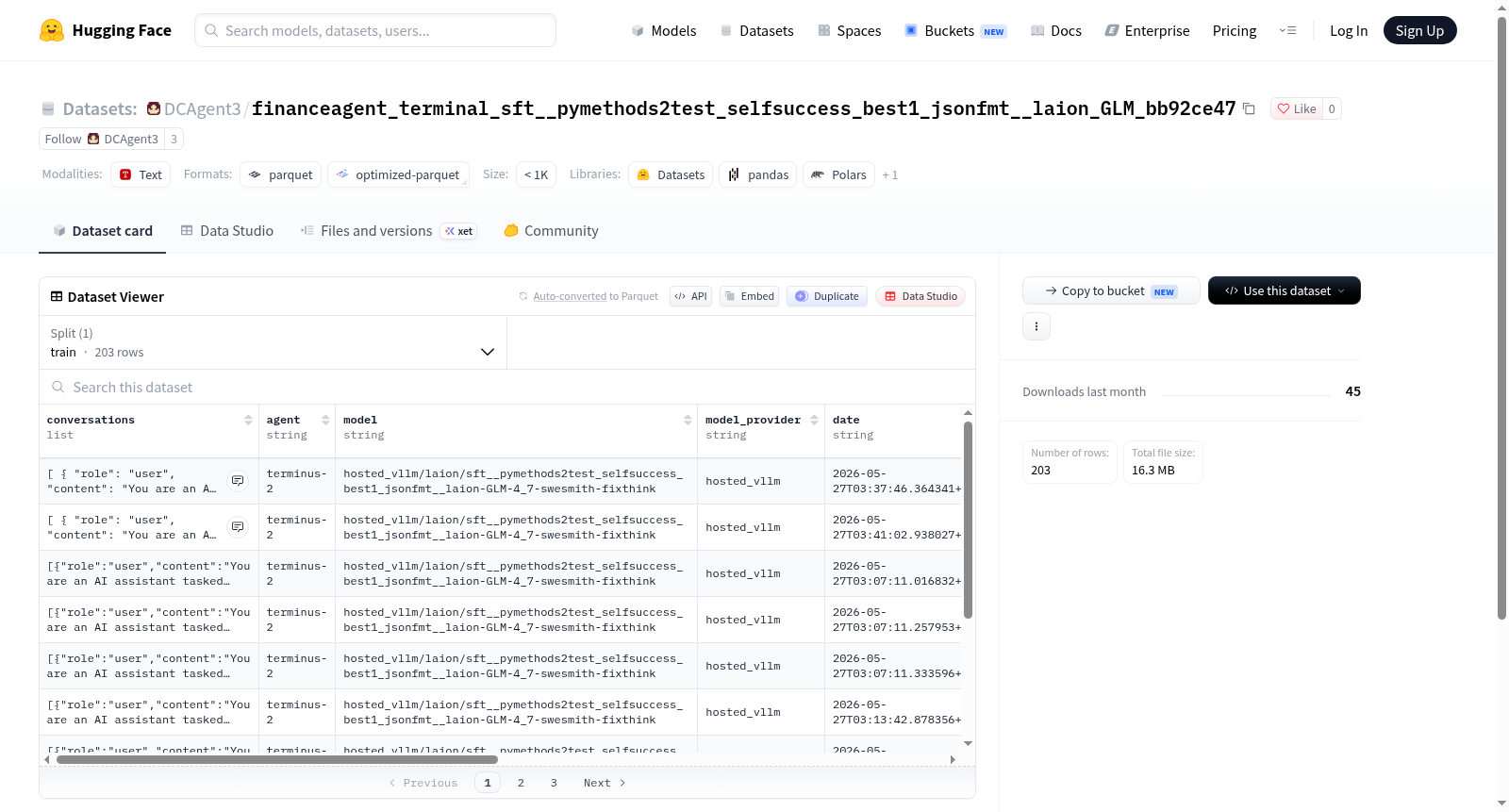Click the Polars library tag

(838, 174)
